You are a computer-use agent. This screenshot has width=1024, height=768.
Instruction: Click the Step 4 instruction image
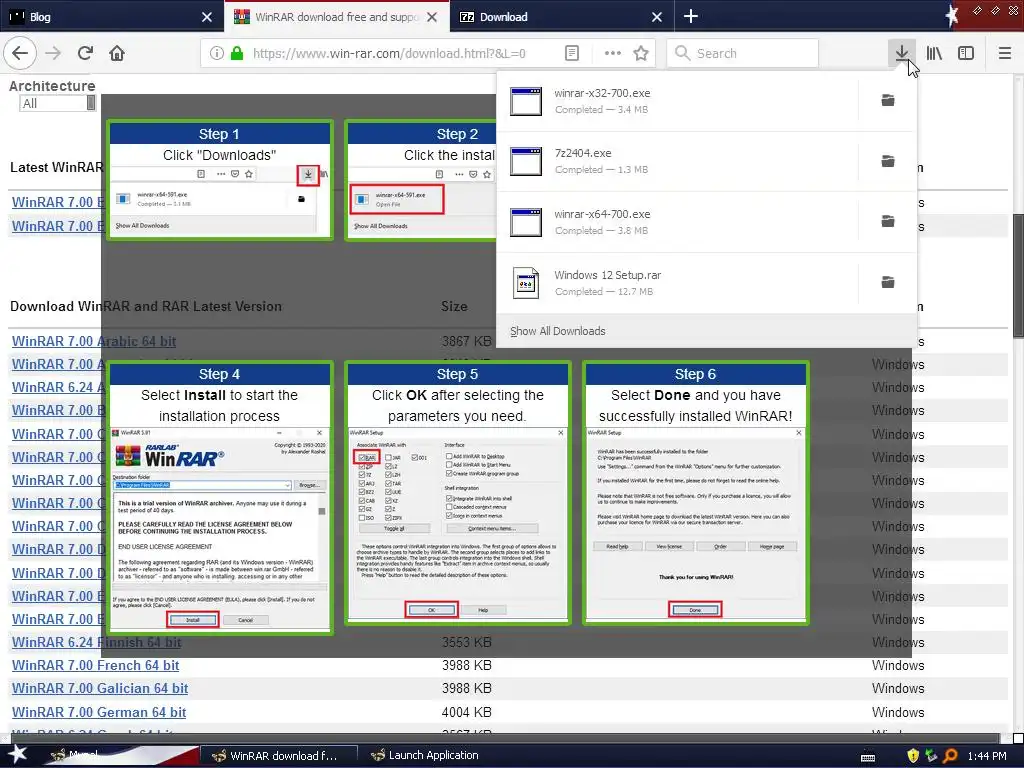220,498
